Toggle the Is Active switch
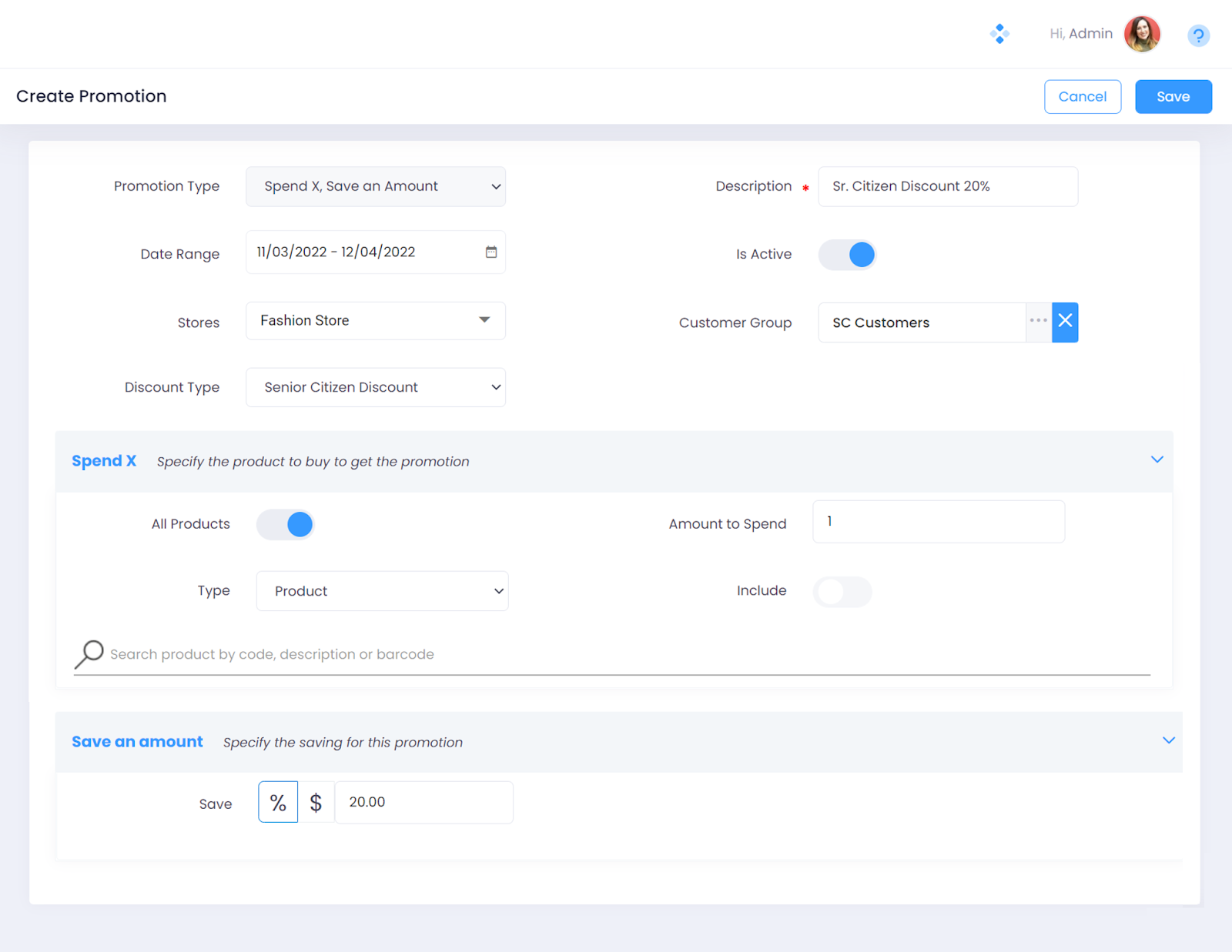This screenshot has width=1232, height=952. pyautogui.click(x=847, y=255)
